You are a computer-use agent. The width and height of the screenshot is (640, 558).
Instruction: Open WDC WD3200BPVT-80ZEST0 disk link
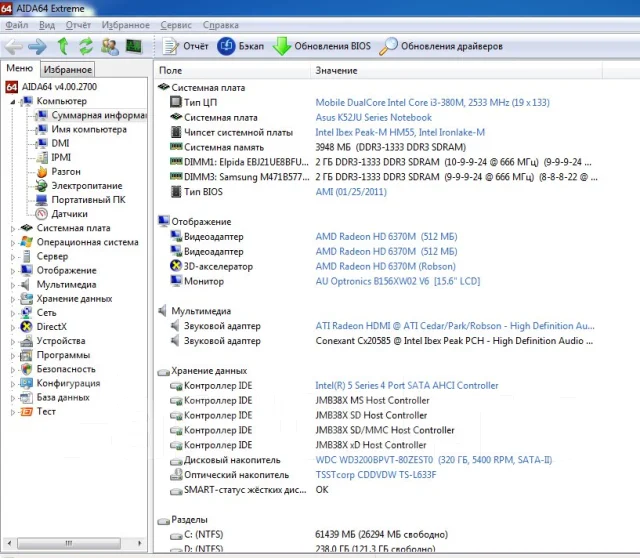coord(434,460)
